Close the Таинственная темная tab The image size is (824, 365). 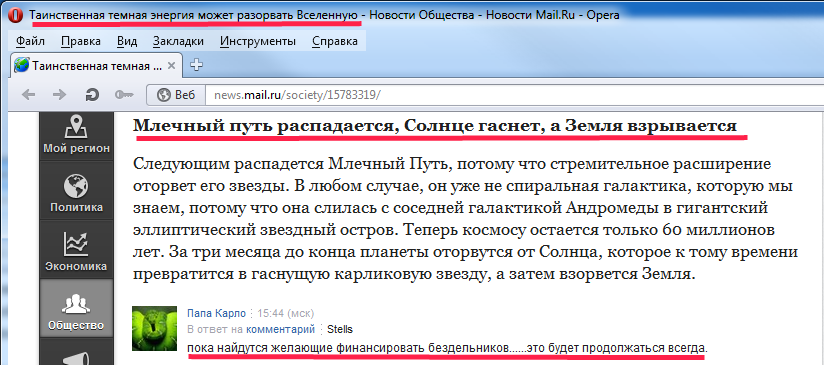click(x=171, y=66)
